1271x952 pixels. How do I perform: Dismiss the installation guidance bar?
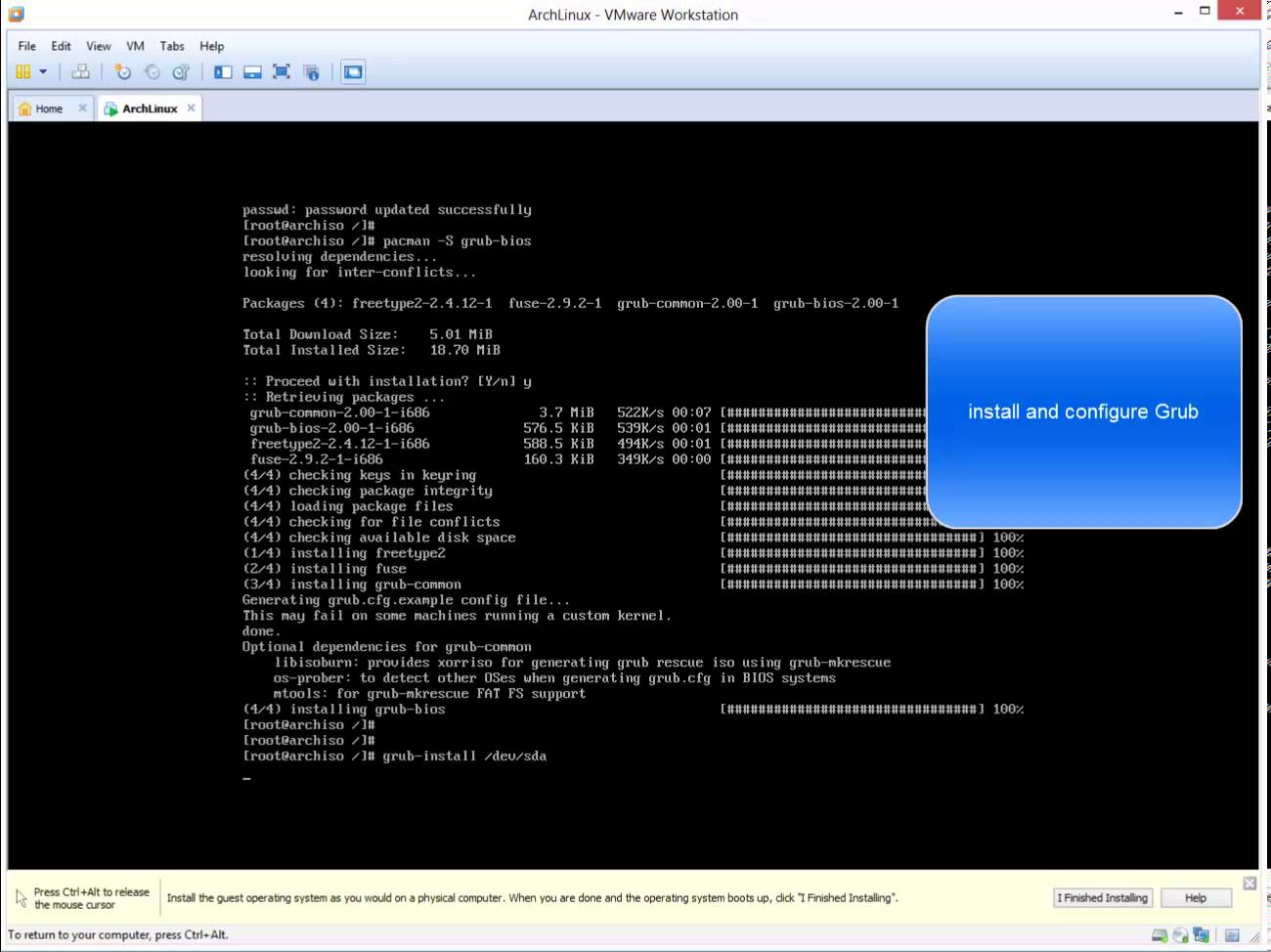pyautogui.click(x=1249, y=883)
